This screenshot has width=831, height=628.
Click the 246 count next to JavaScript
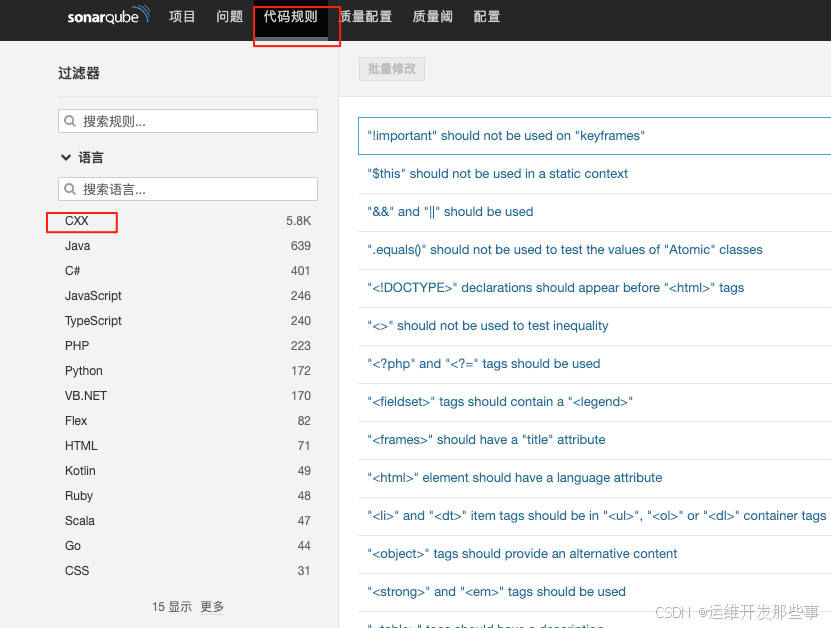pyautogui.click(x=300, y=296)
